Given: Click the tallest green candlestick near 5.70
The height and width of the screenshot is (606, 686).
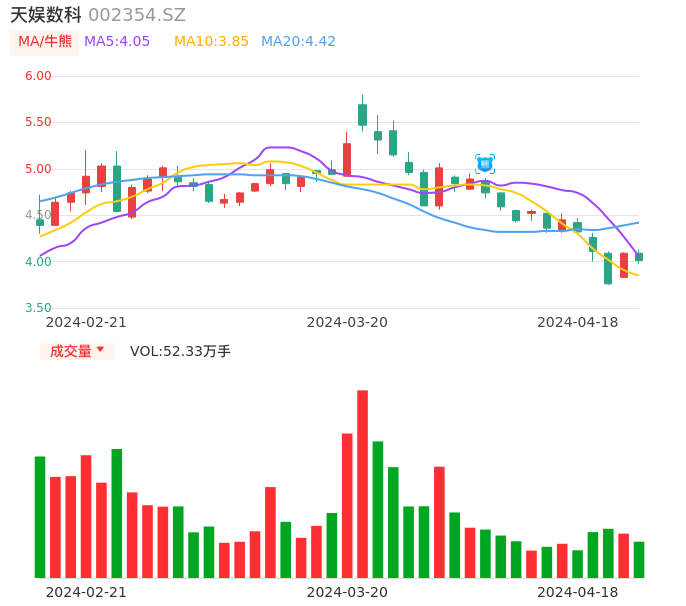Looking at the screenshot, I should (x=362, y=114).
